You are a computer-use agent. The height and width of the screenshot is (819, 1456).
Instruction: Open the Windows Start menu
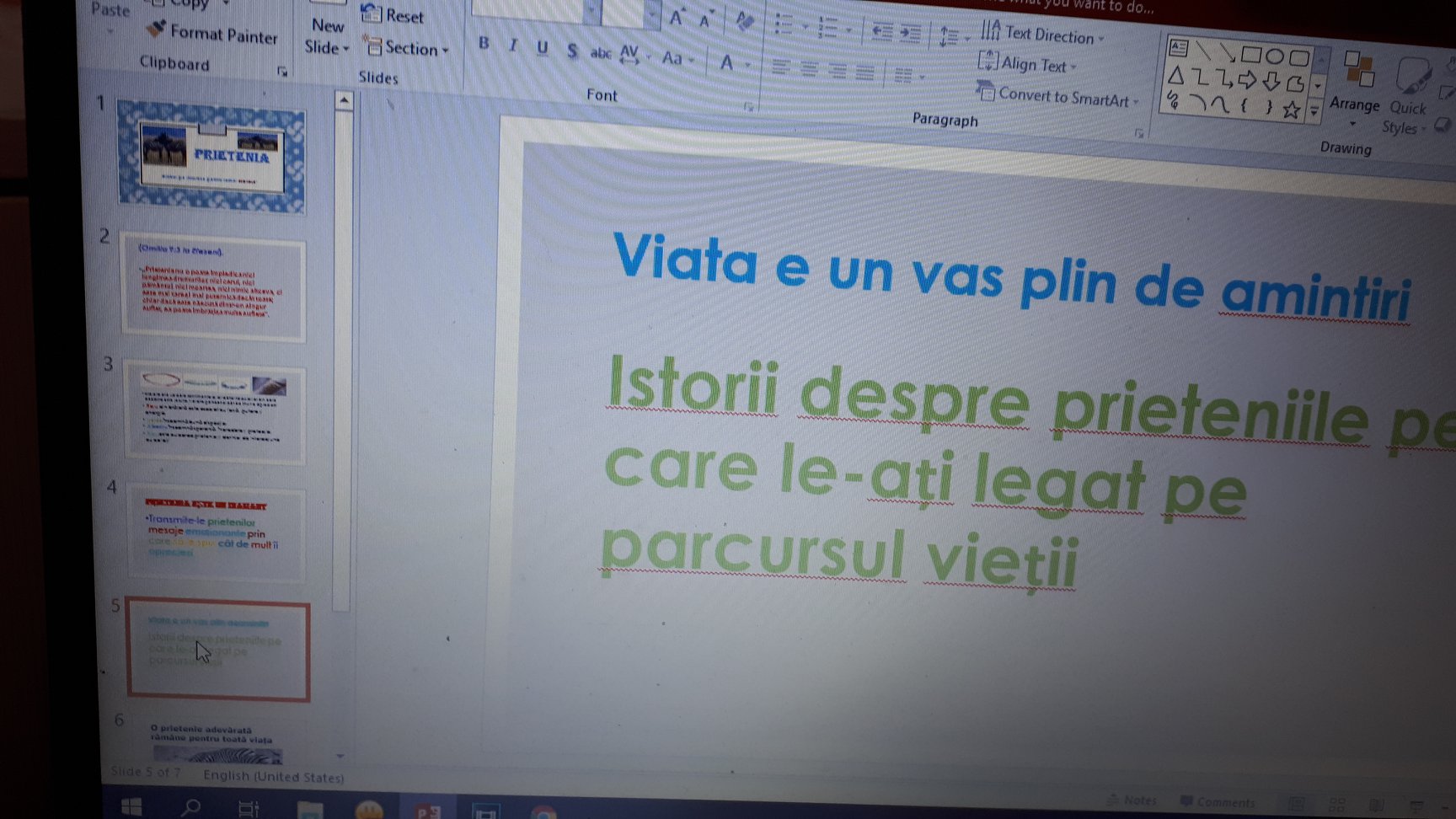pyautogui.click(x=131, y=806)
